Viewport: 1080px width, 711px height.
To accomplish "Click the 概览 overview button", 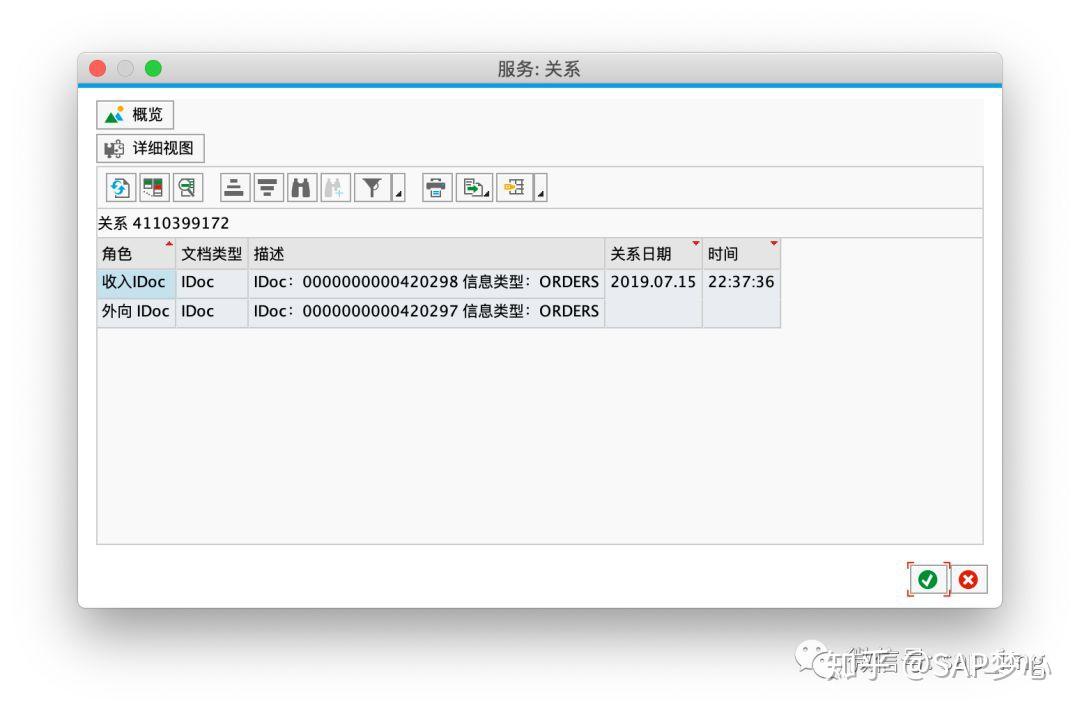I will pyautogui.click(x=135, y=114).
